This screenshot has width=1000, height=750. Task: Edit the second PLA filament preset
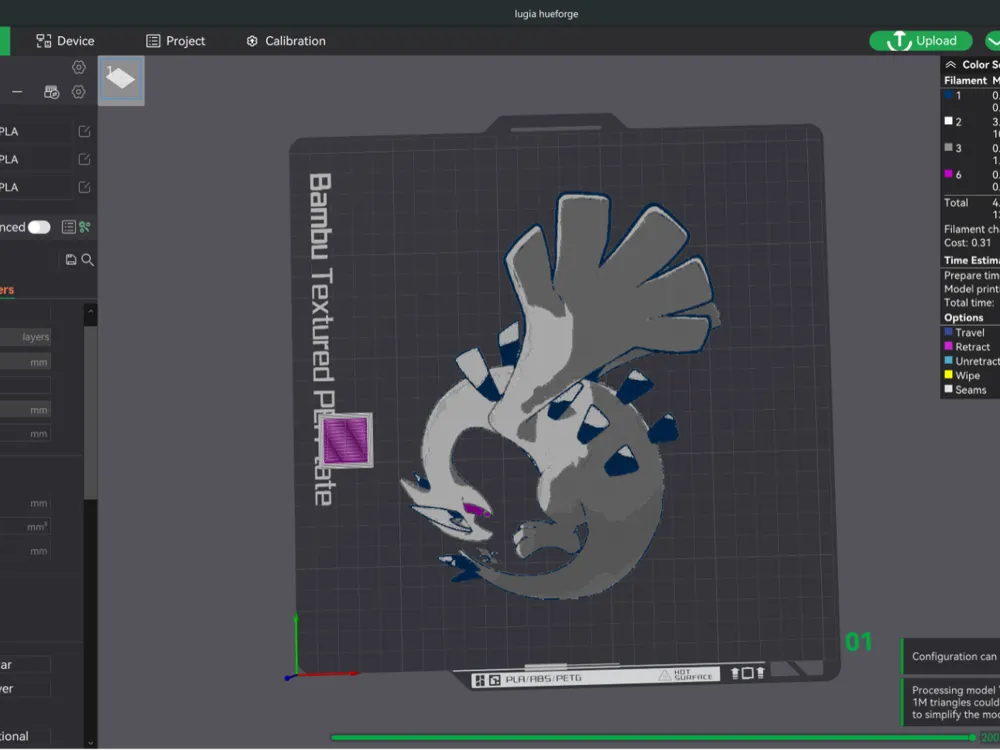(x=84, y=159)
